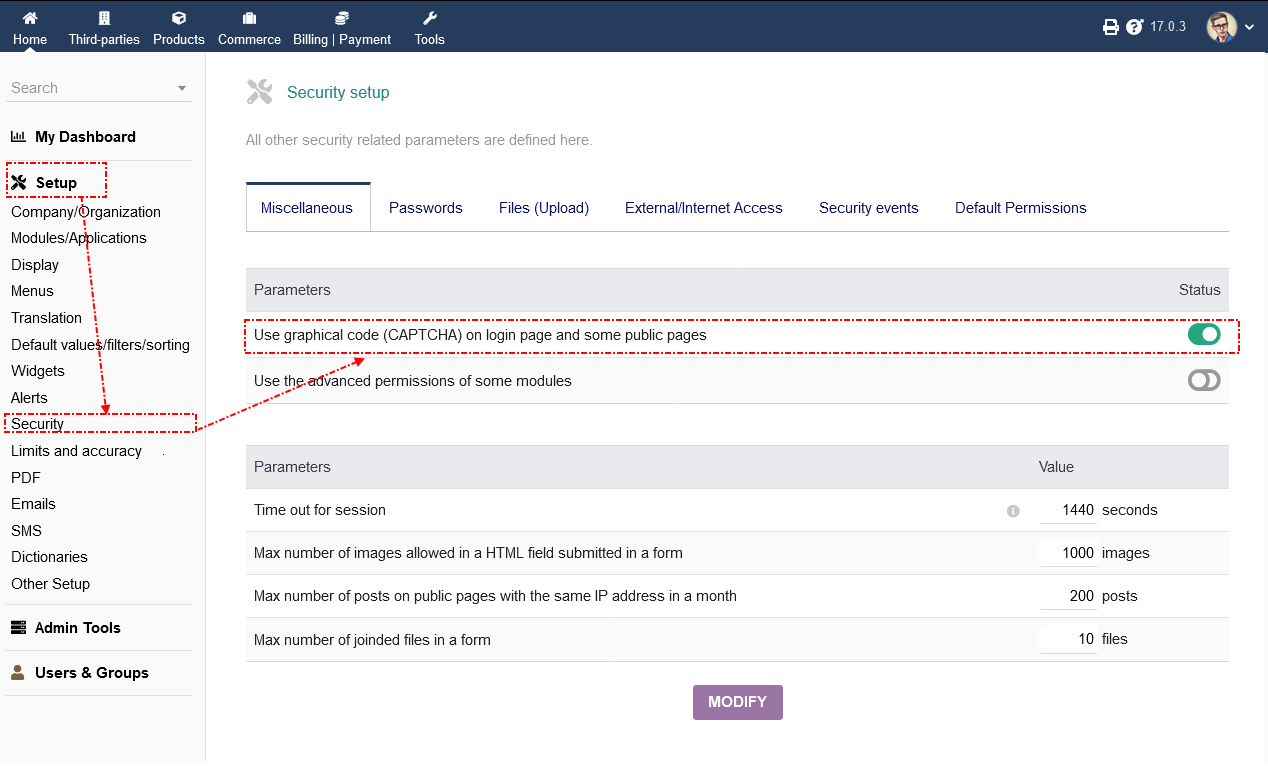Screen dimensions: 1268x781
Task: Open the Tools wrench icon
Action: [x=430, y=18]
